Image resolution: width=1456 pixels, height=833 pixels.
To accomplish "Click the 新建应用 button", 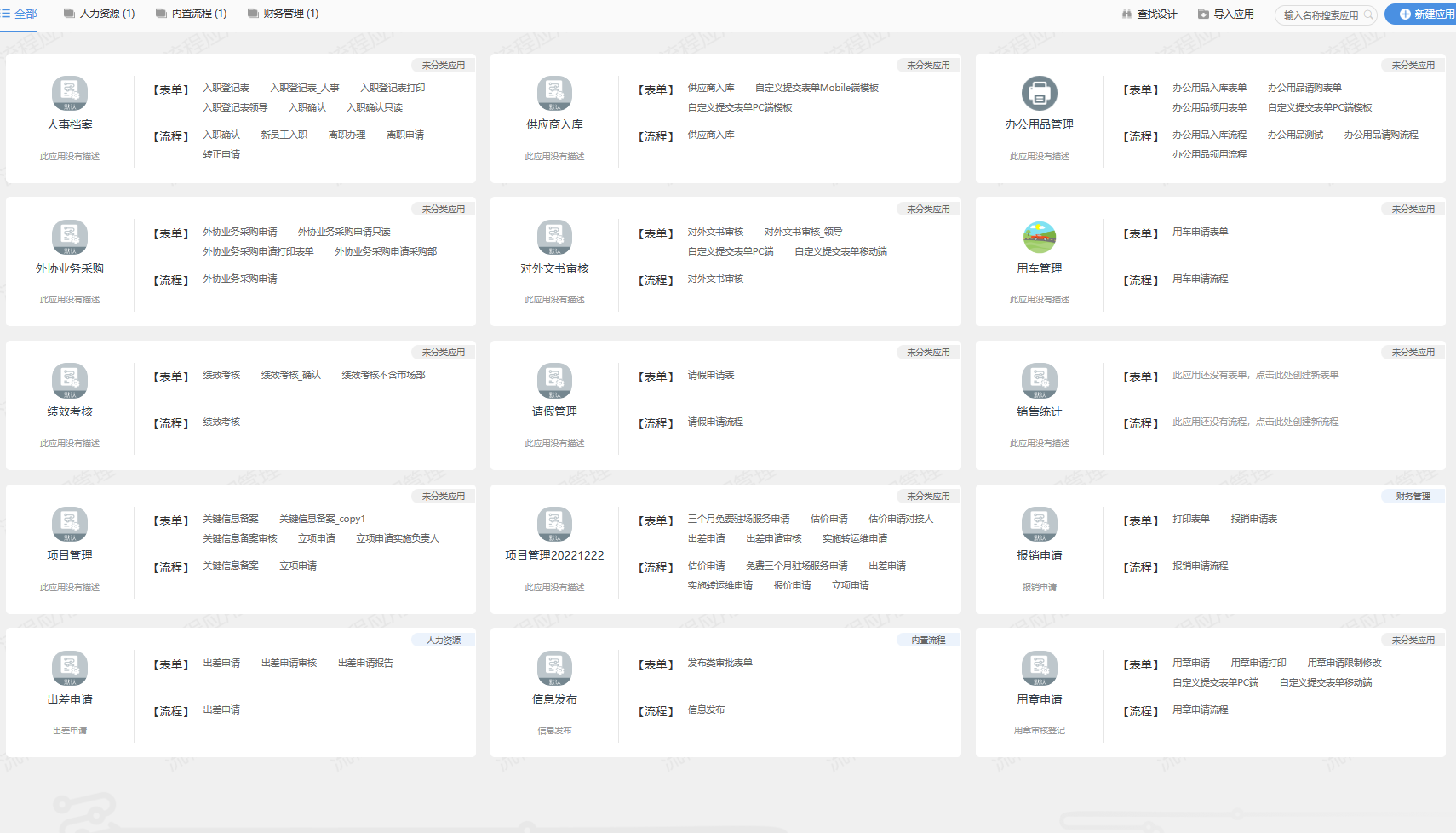I will (1421, 14).
